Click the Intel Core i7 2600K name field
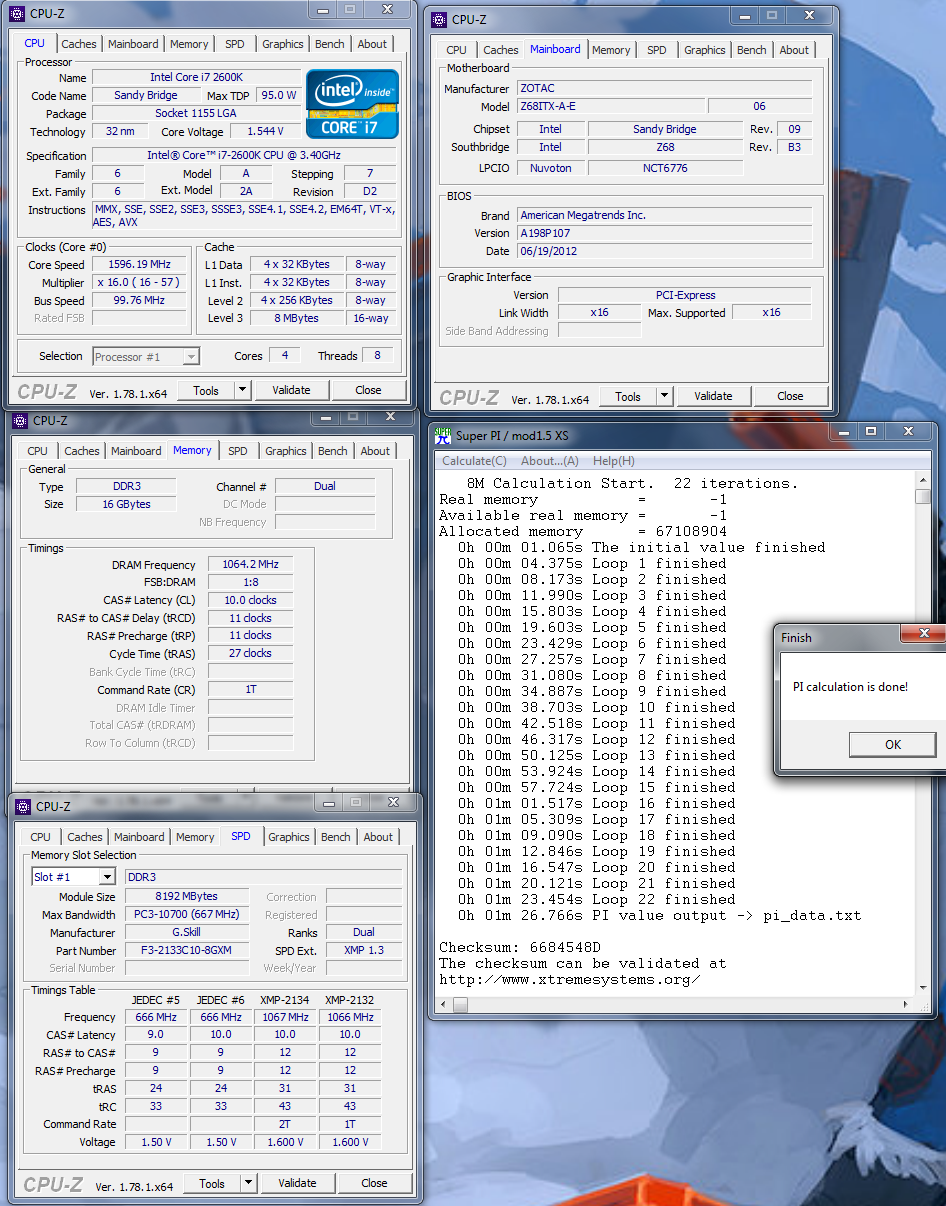946x1206 pixels. pos(196,77)
